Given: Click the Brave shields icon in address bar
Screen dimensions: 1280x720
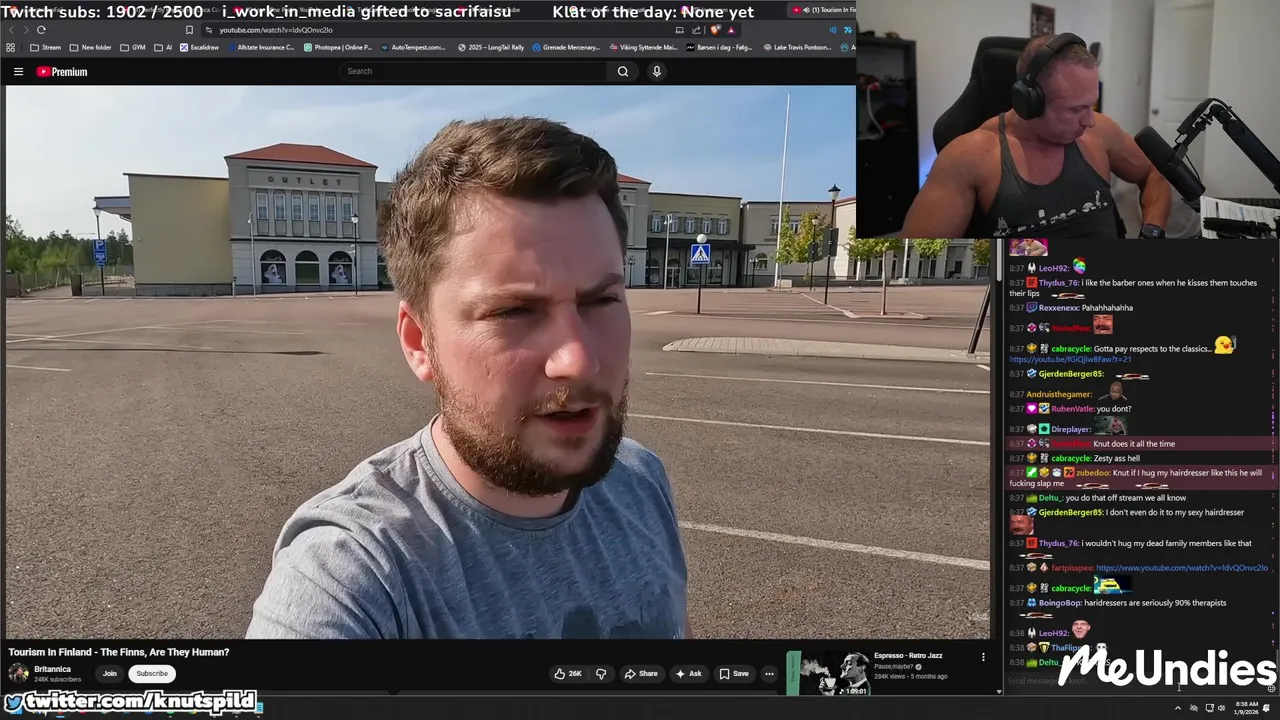Looking at the screenshot, I should [x=716, y=30].
